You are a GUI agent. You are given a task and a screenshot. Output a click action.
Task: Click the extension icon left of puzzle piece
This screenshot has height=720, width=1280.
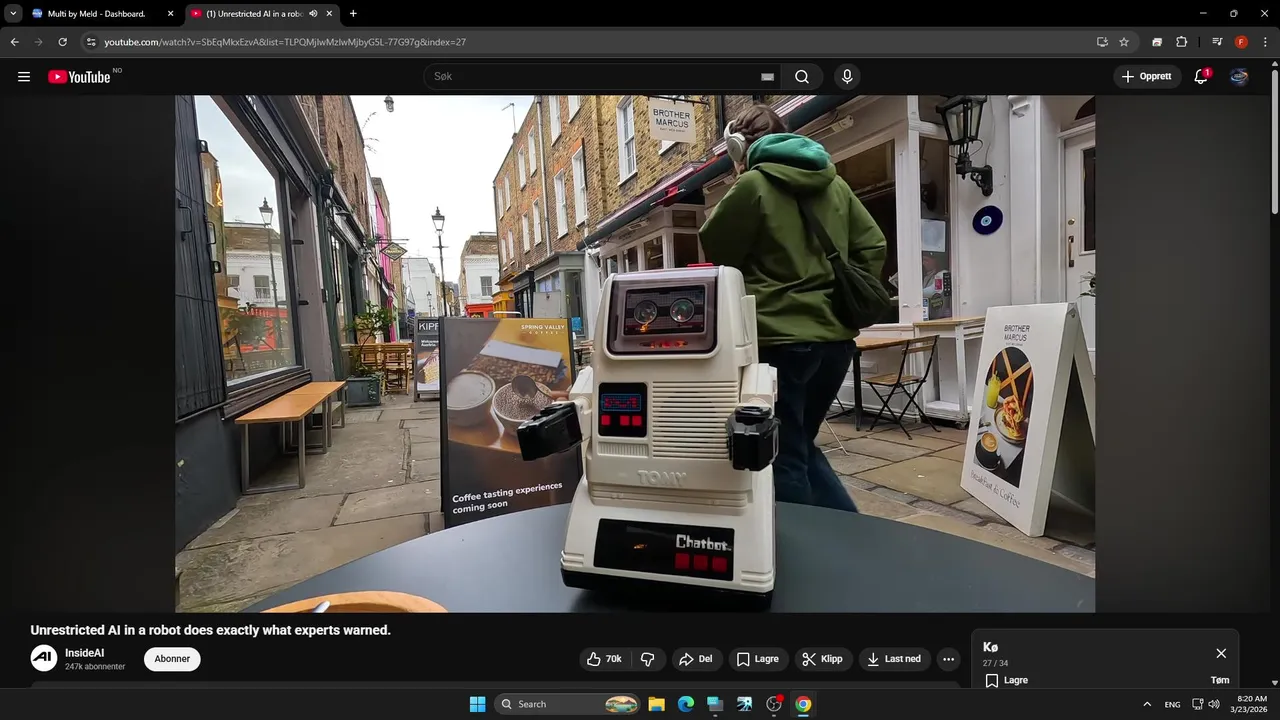click(1157, 42)
